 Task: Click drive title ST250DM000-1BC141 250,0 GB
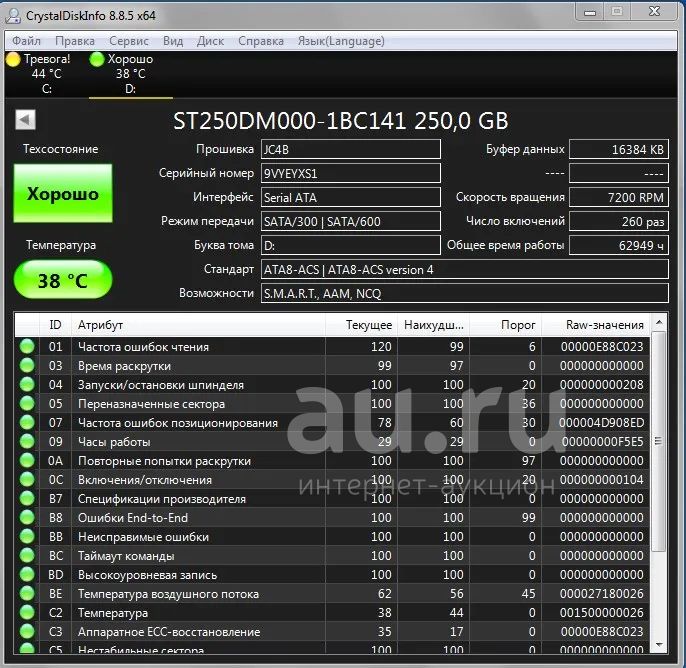(341, 120)
